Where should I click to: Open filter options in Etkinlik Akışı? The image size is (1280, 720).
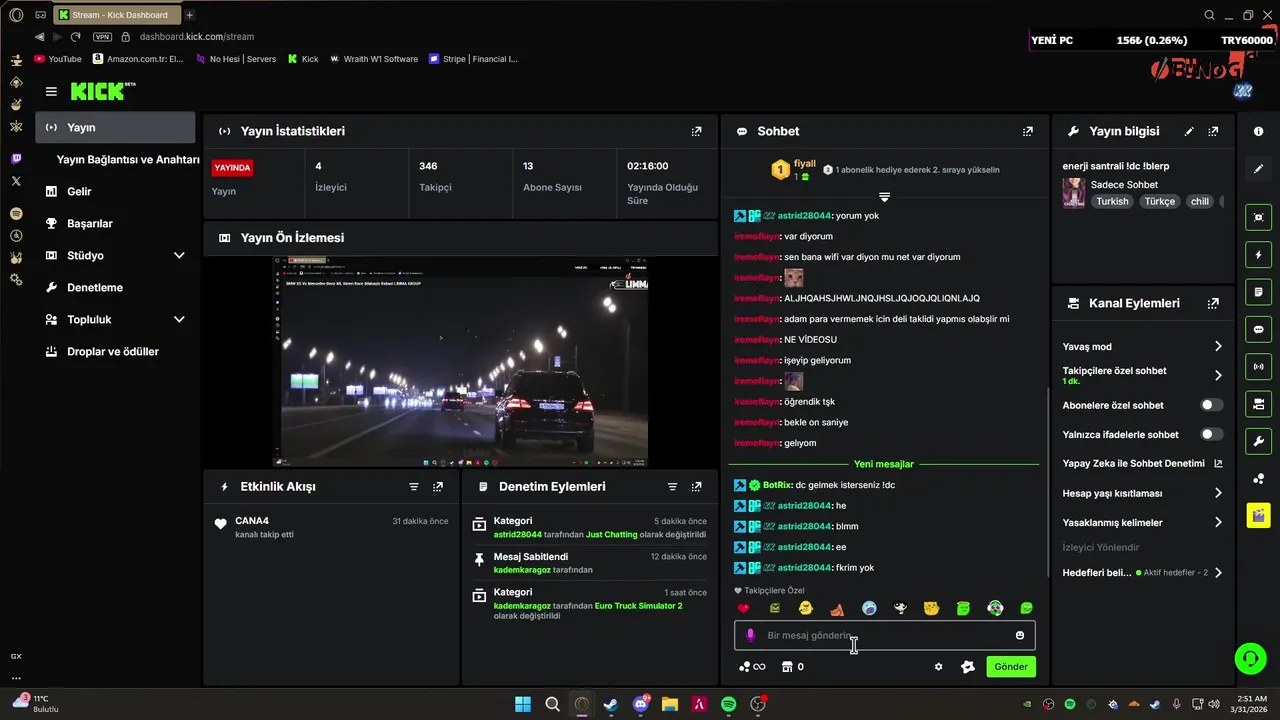click(414, 486)
